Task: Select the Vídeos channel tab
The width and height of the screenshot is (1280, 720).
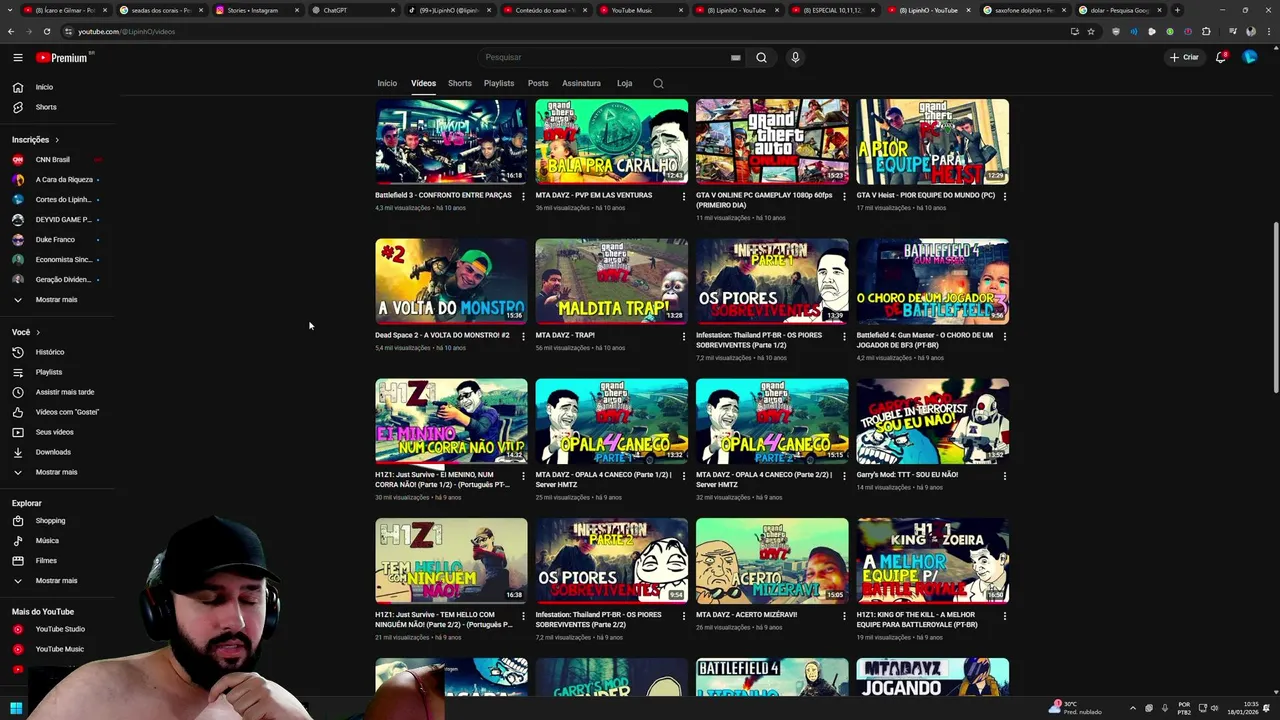Action: [423, 83]
